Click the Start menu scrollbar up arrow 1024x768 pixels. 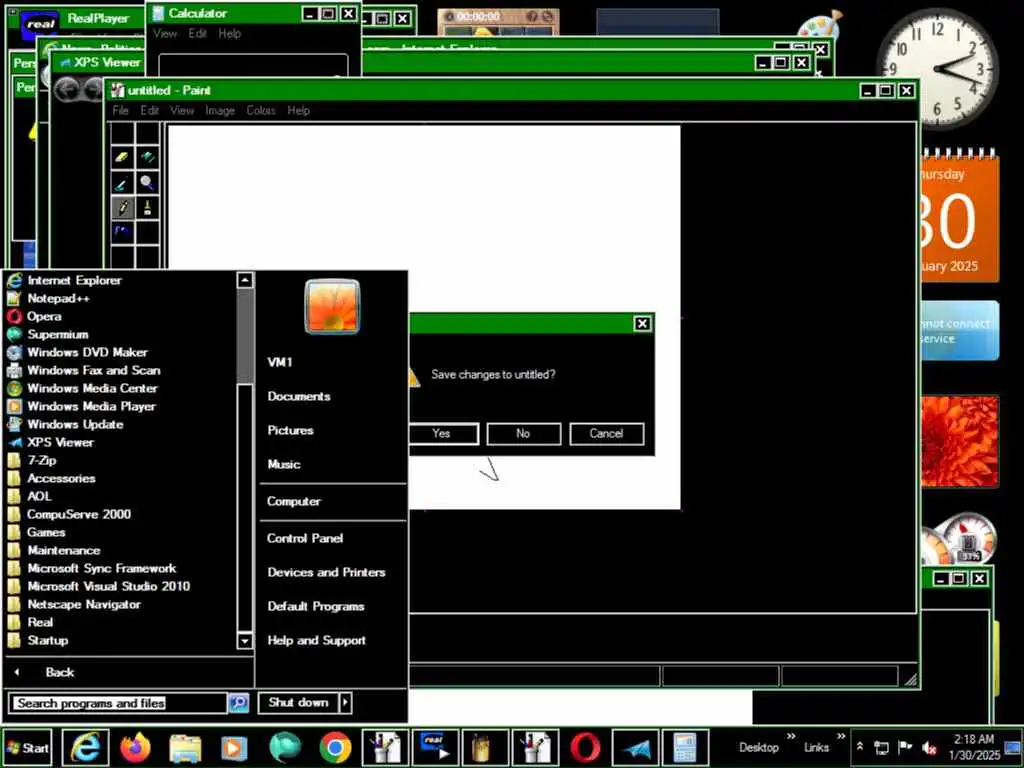245,280
